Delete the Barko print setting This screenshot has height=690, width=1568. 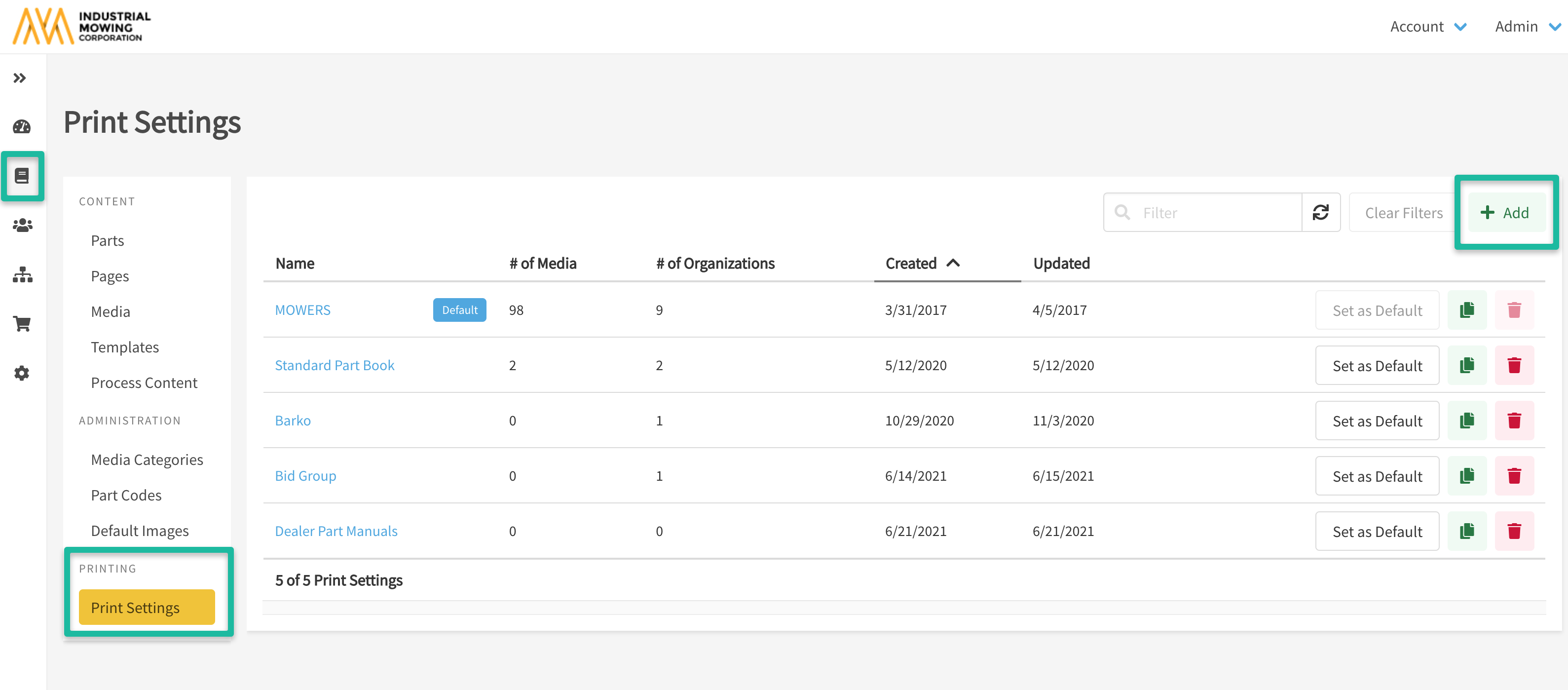click(x=1514, y=421)
